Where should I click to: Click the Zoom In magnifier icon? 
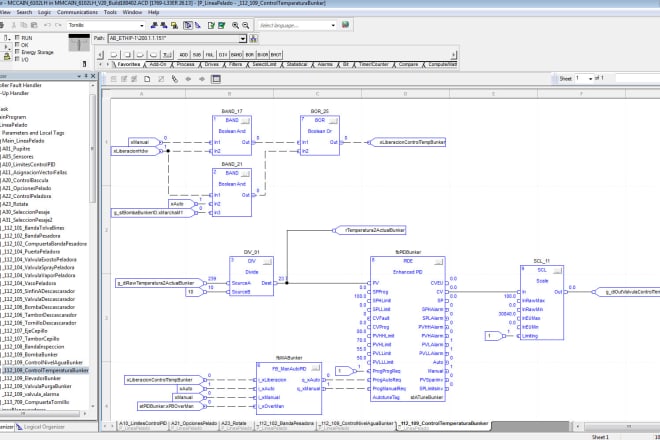tap(235, 25)
